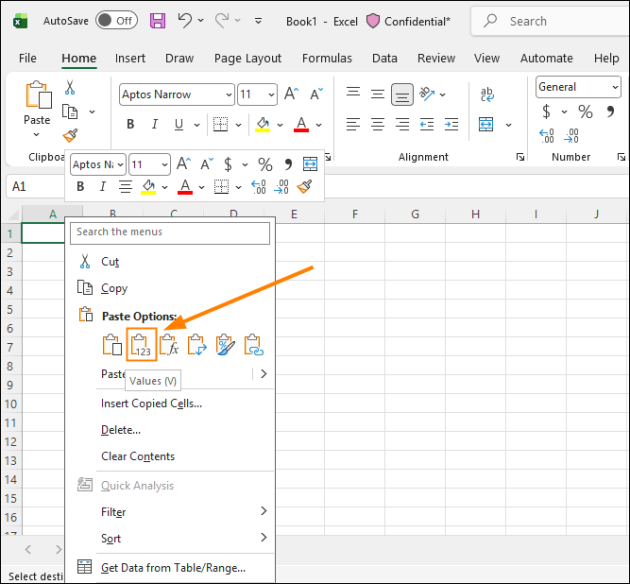Screen dimensions: 630x584
Task: Toggle Top Align in ribbon
Action: [x=353, y=92]
